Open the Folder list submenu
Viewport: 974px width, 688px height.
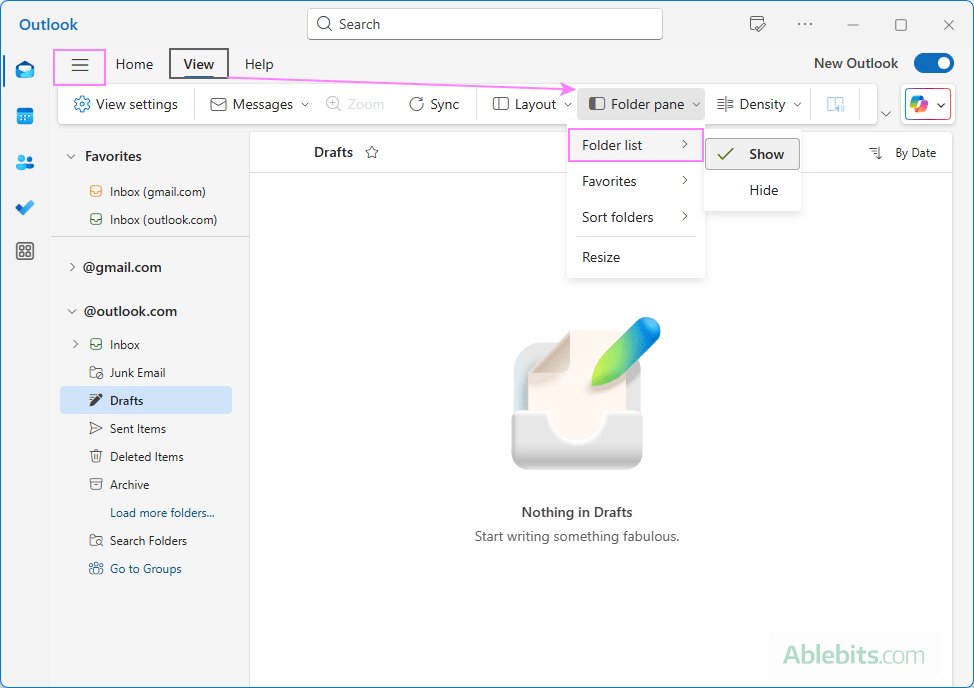click(x=635, y=145)
